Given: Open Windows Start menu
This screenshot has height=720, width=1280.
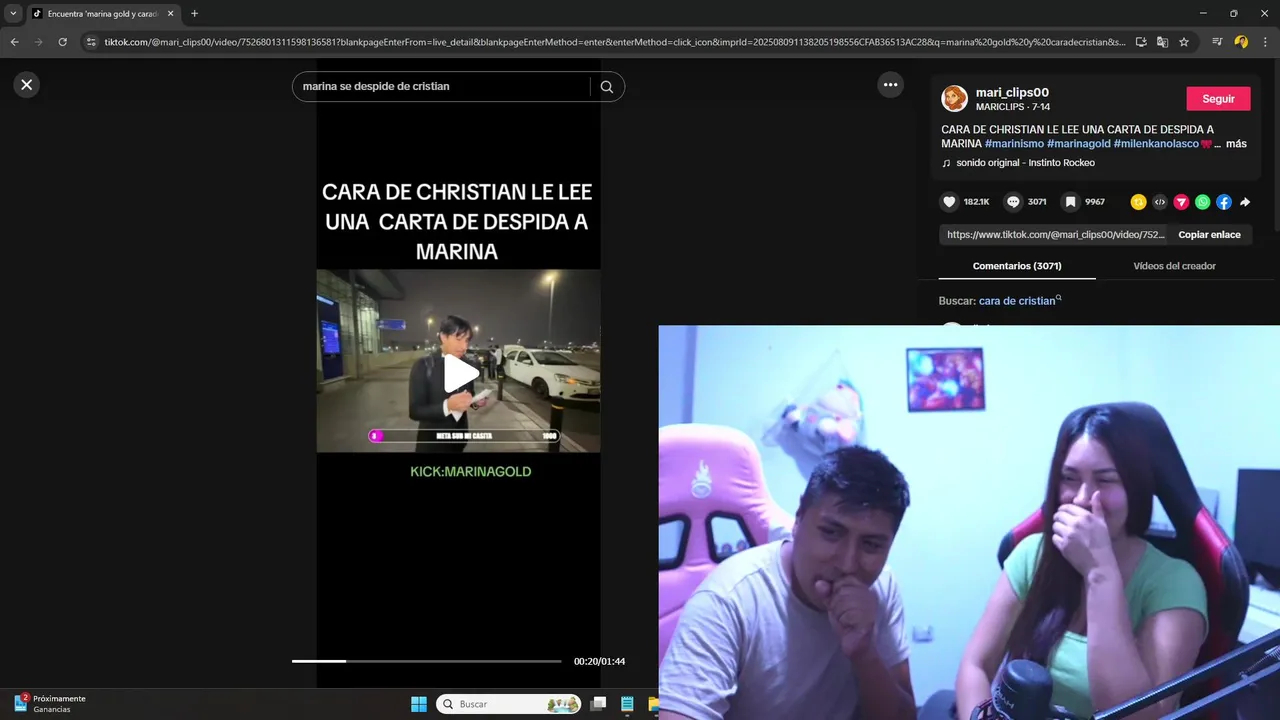Looking at the screenshot, I should (419, 704).
